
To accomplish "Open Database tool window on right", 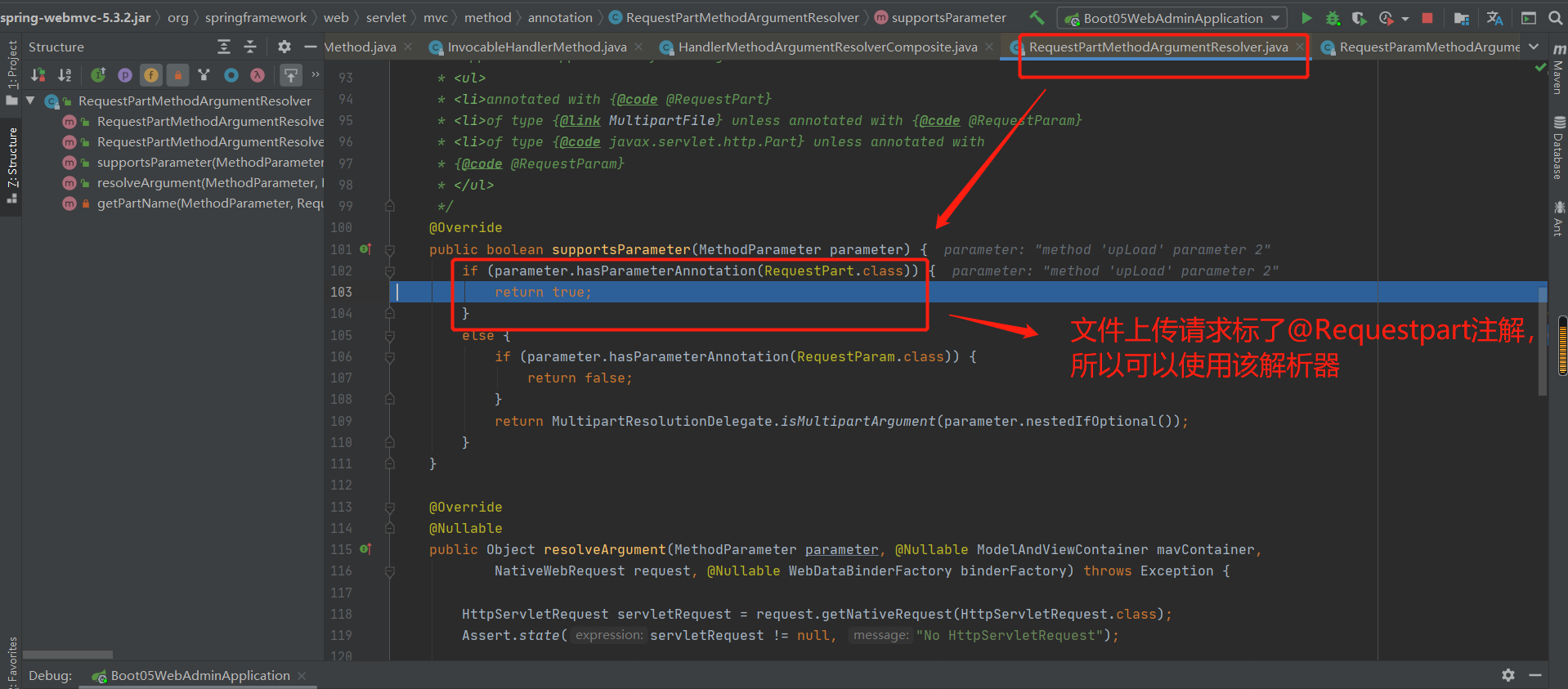I will coord(1558,149).
